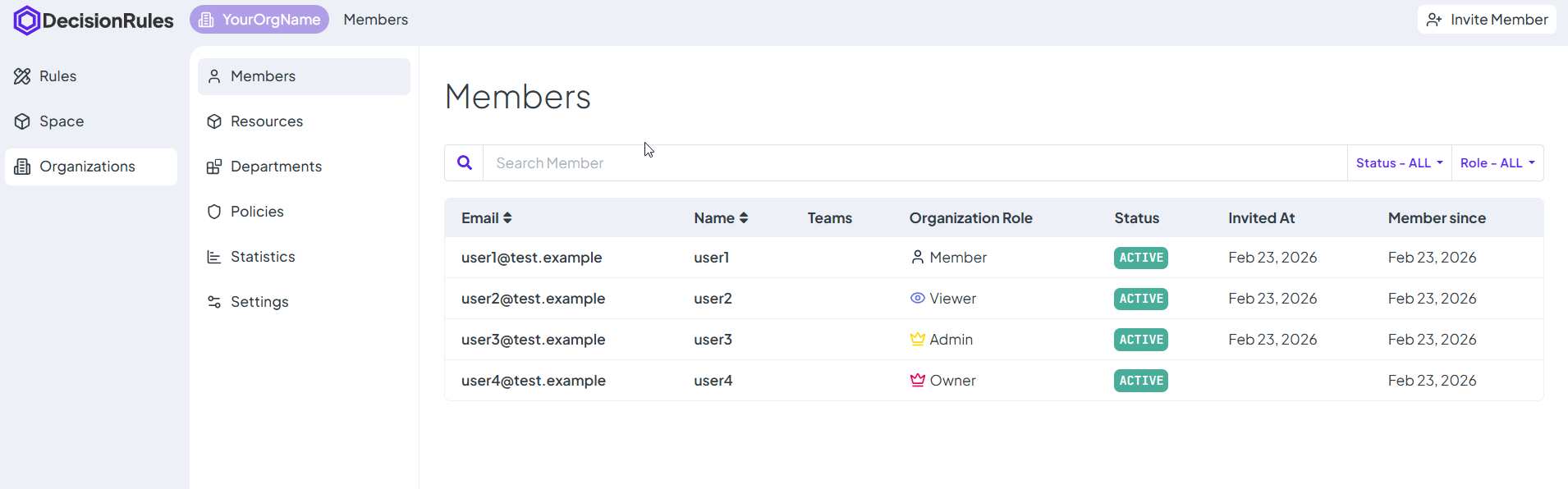
Task: Open the Status - ALL filter dropdown
Action: tap(1399, 163)
